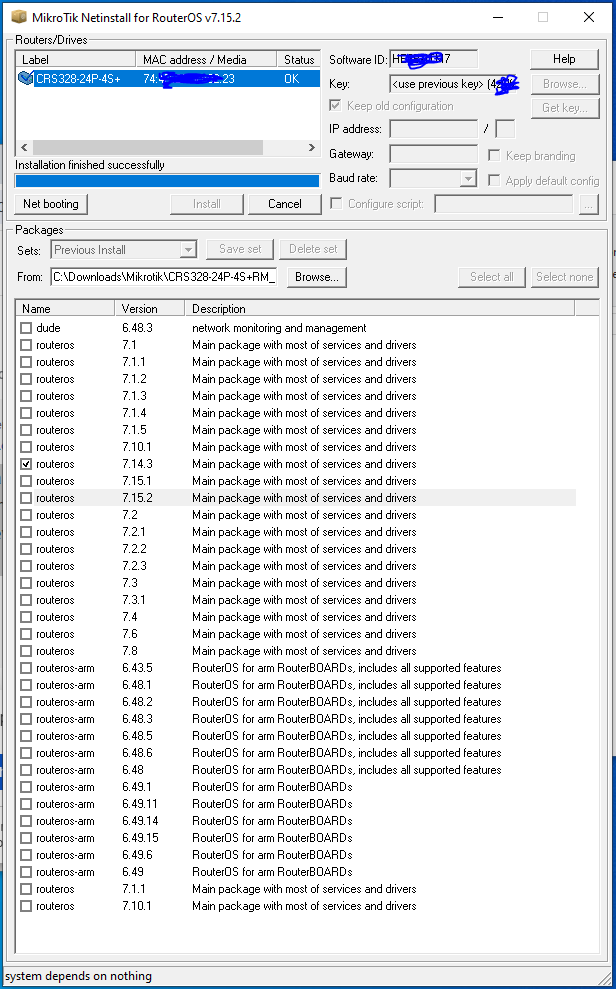Click the Cancel button

pyautogui.click(x=284, y=204)
